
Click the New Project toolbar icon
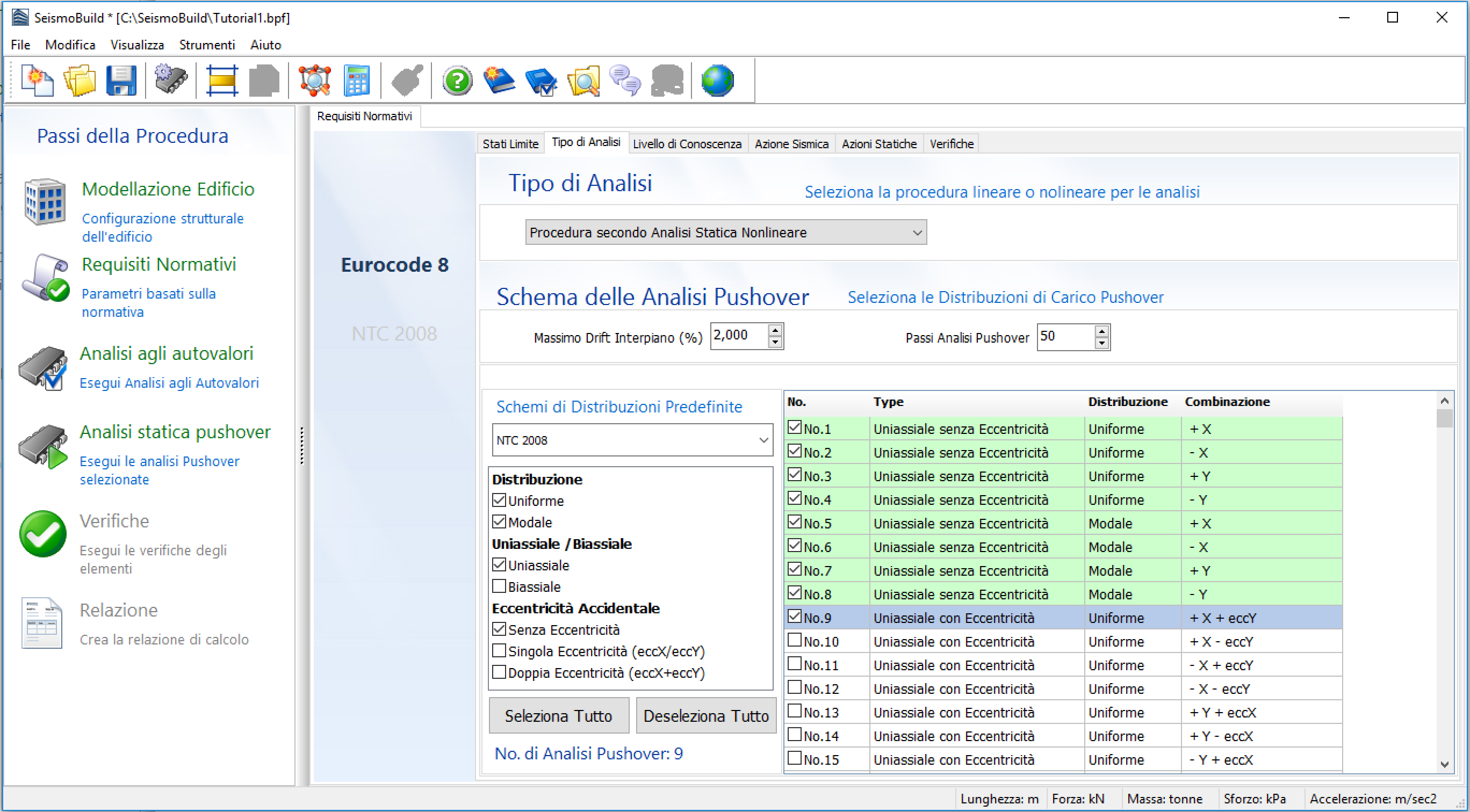37,81
